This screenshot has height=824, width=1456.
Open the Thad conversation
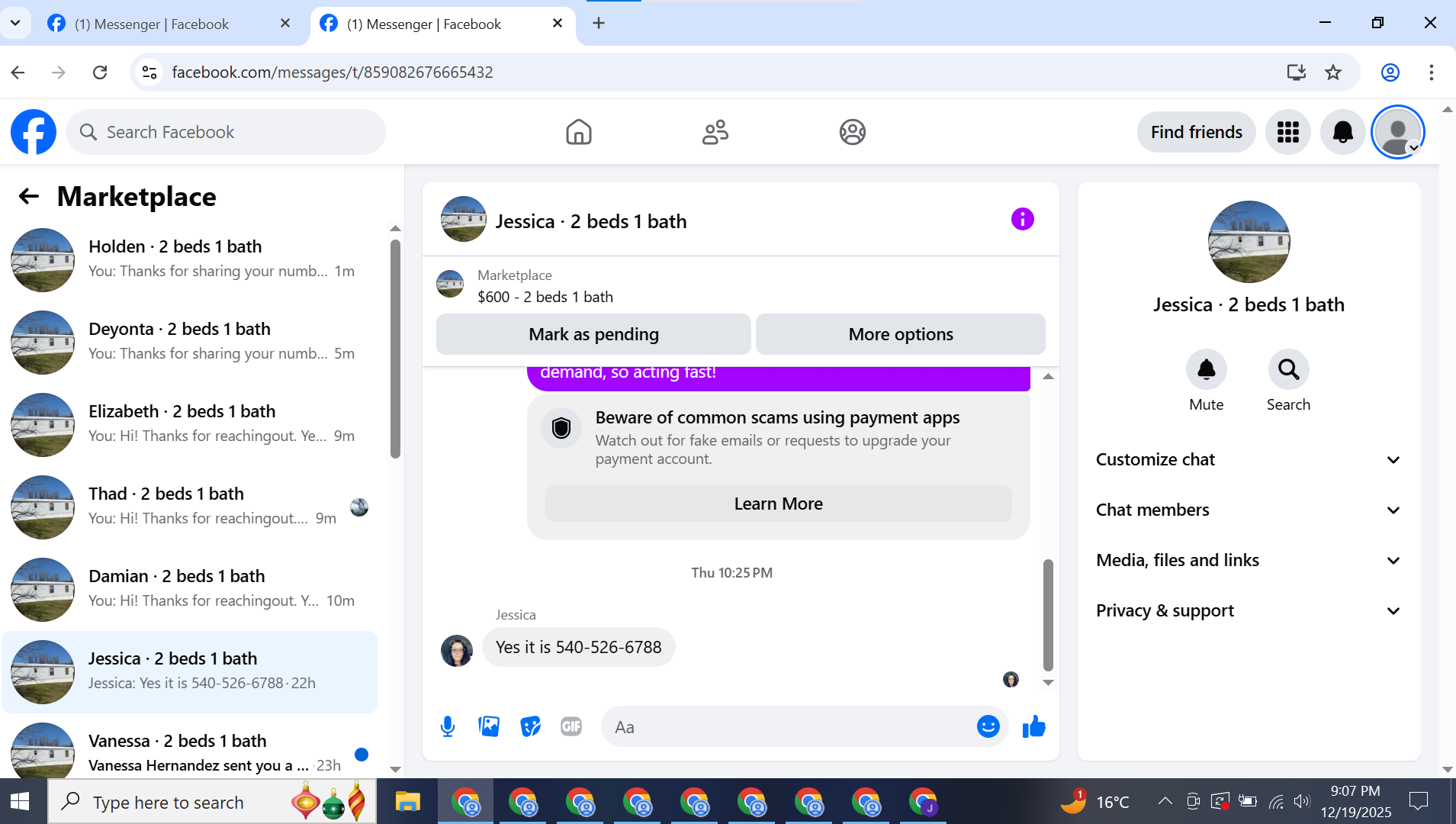pos(191,507)
